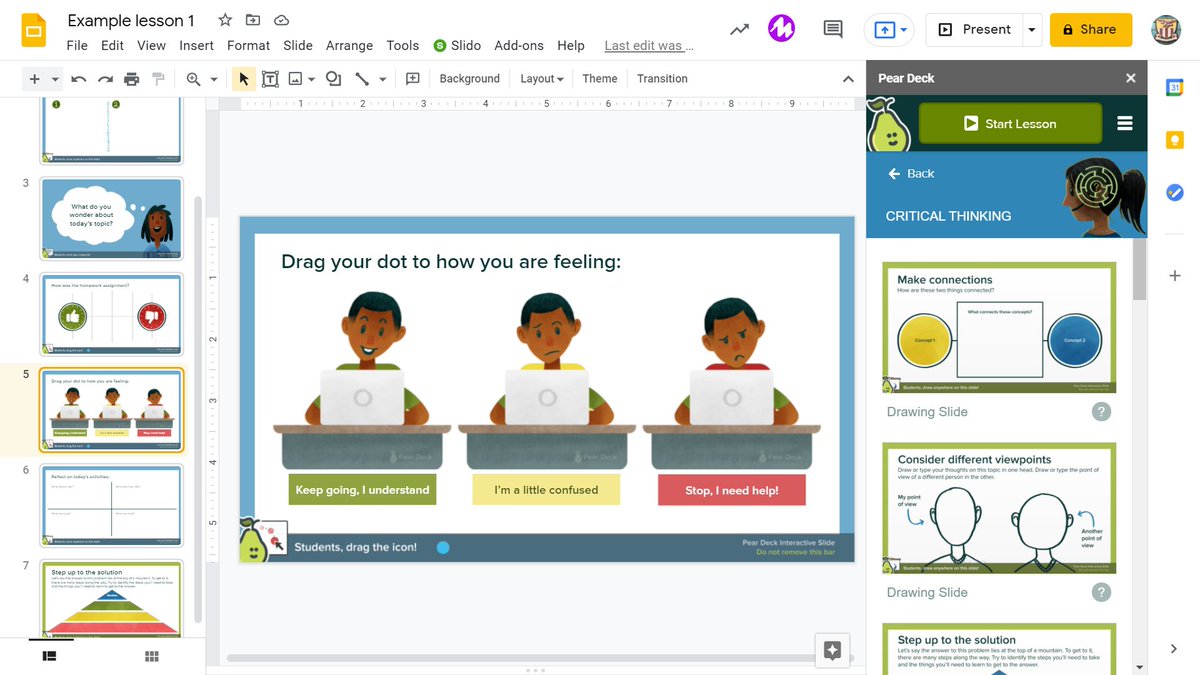1200x675 pixels.
Task: Click the paint format icon
Action: (157, 79)
